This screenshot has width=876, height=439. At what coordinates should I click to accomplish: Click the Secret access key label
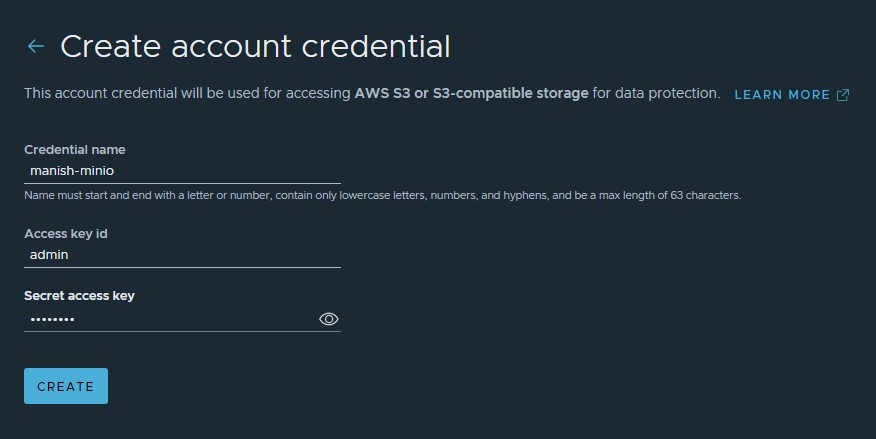(x=79, y=295)
